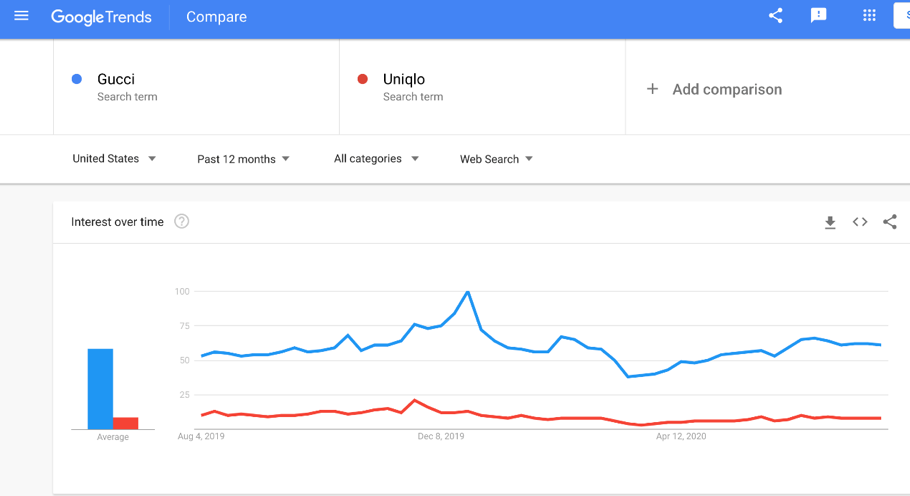Click the blue Gucci average bar
Screen dimensions: 910x496
(100, 389)
